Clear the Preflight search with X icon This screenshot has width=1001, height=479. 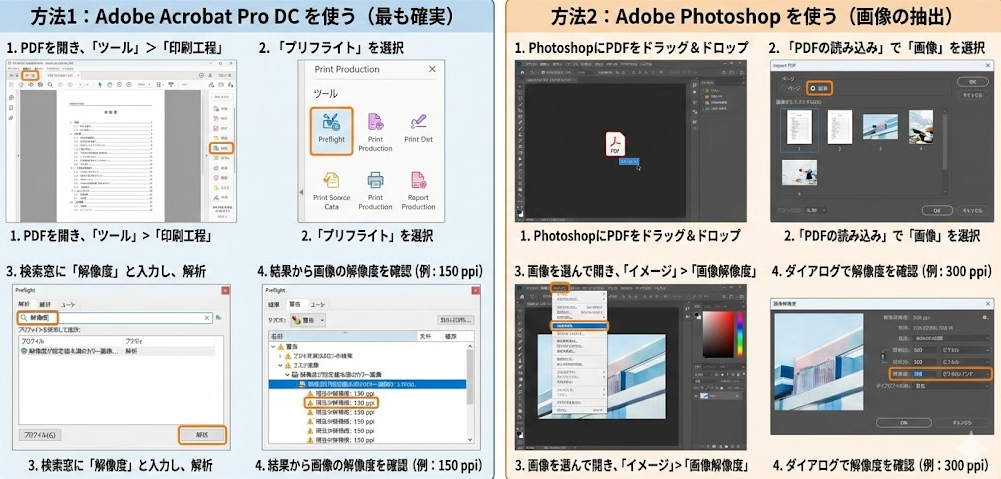pos(207,317)
